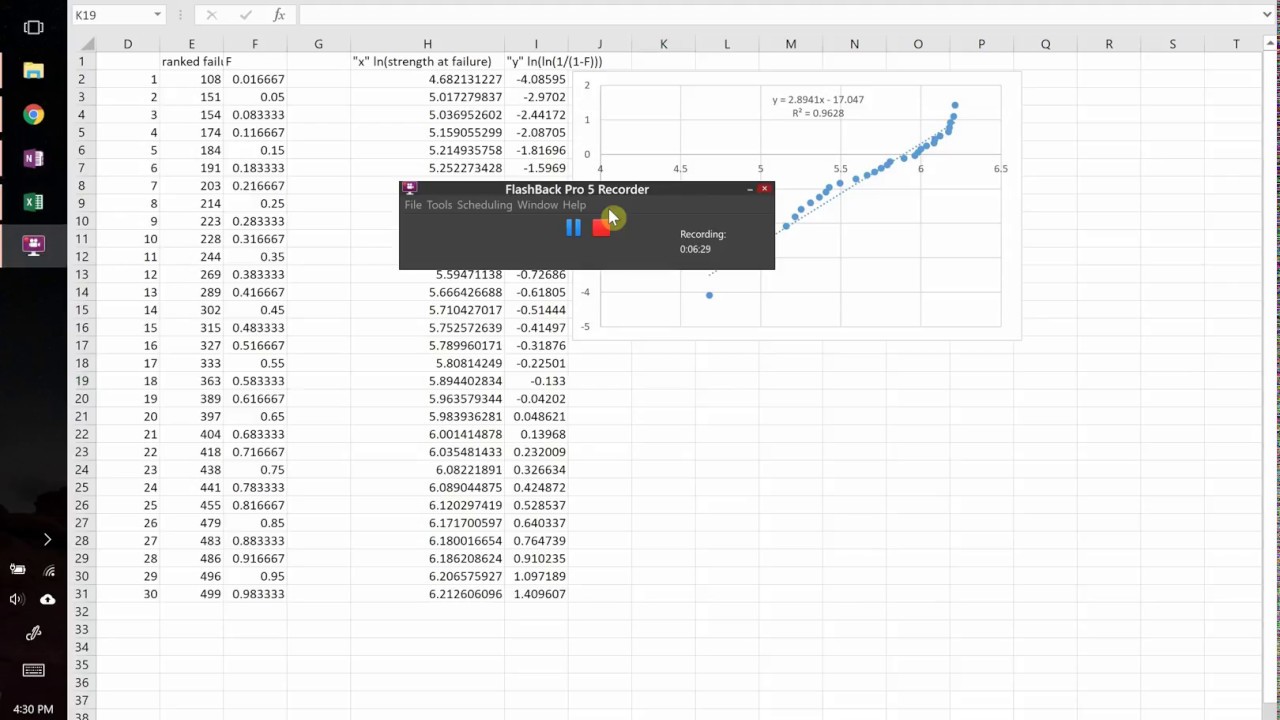Open Windows Ink Workspace pen icon
This screenshot has height=720, width=1280.
[33, 633]
